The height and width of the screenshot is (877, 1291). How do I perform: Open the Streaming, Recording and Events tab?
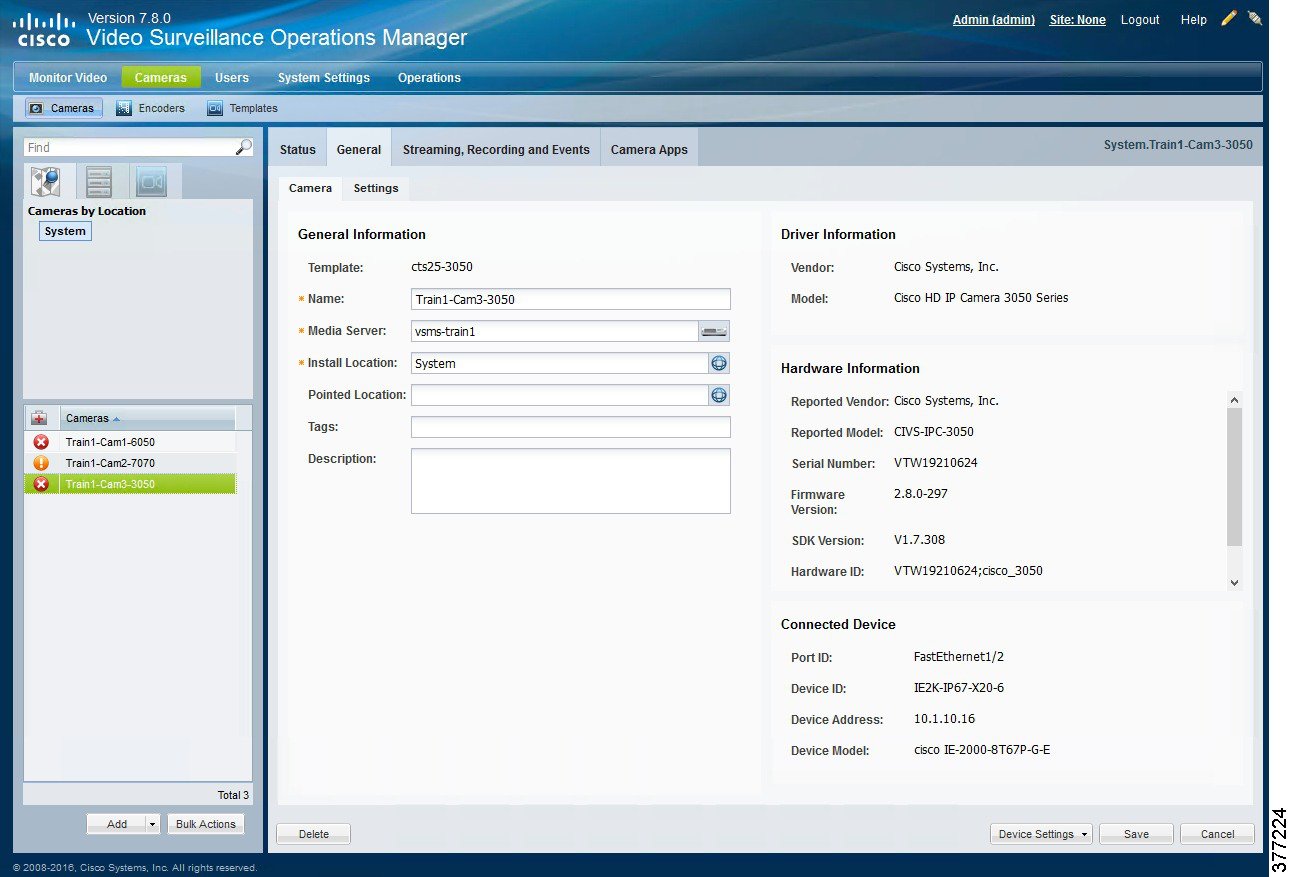(x=496, y=149)
